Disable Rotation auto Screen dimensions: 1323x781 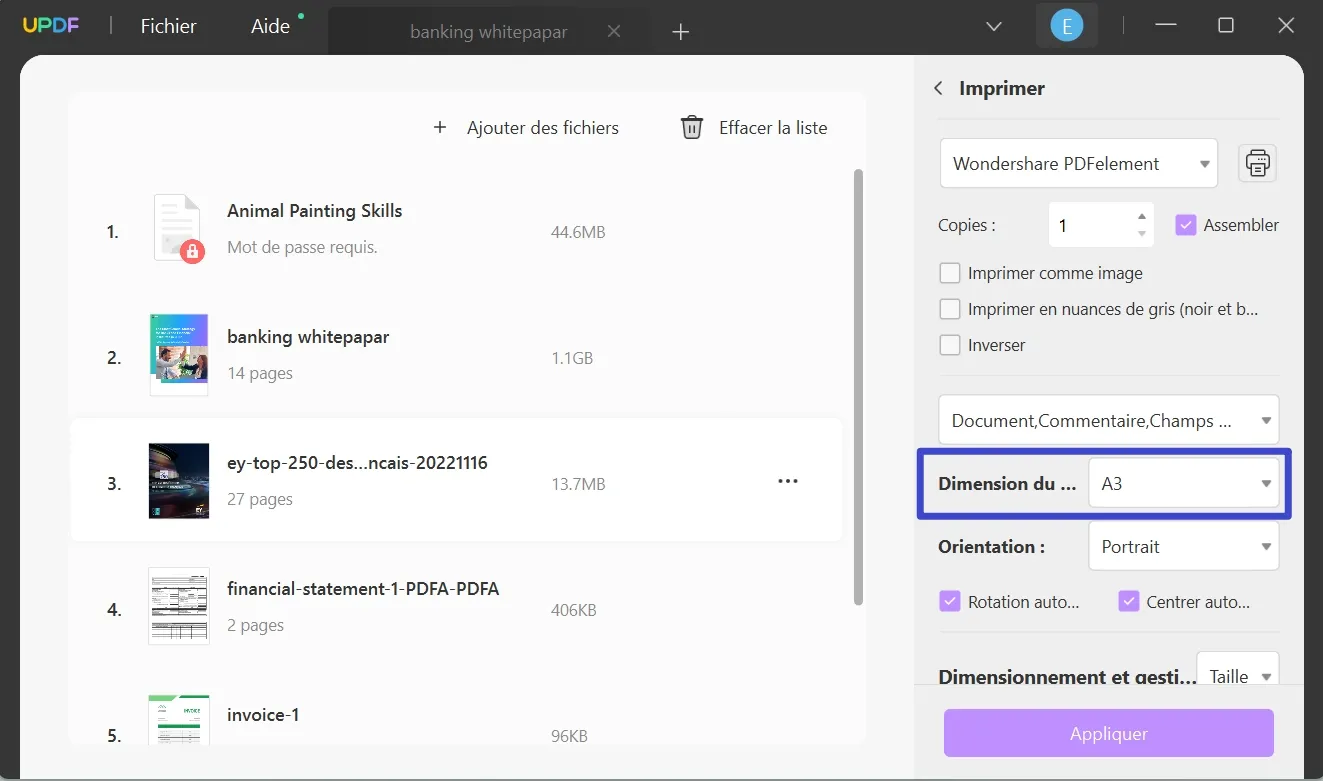949,601
